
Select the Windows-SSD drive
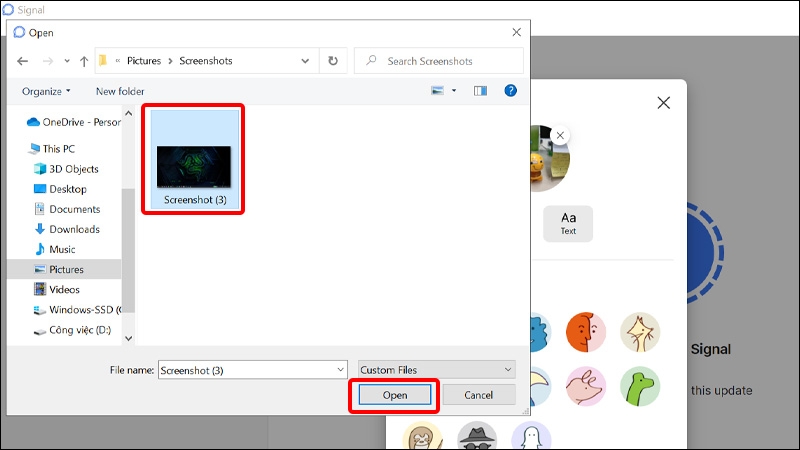click(x=77, y=310)
